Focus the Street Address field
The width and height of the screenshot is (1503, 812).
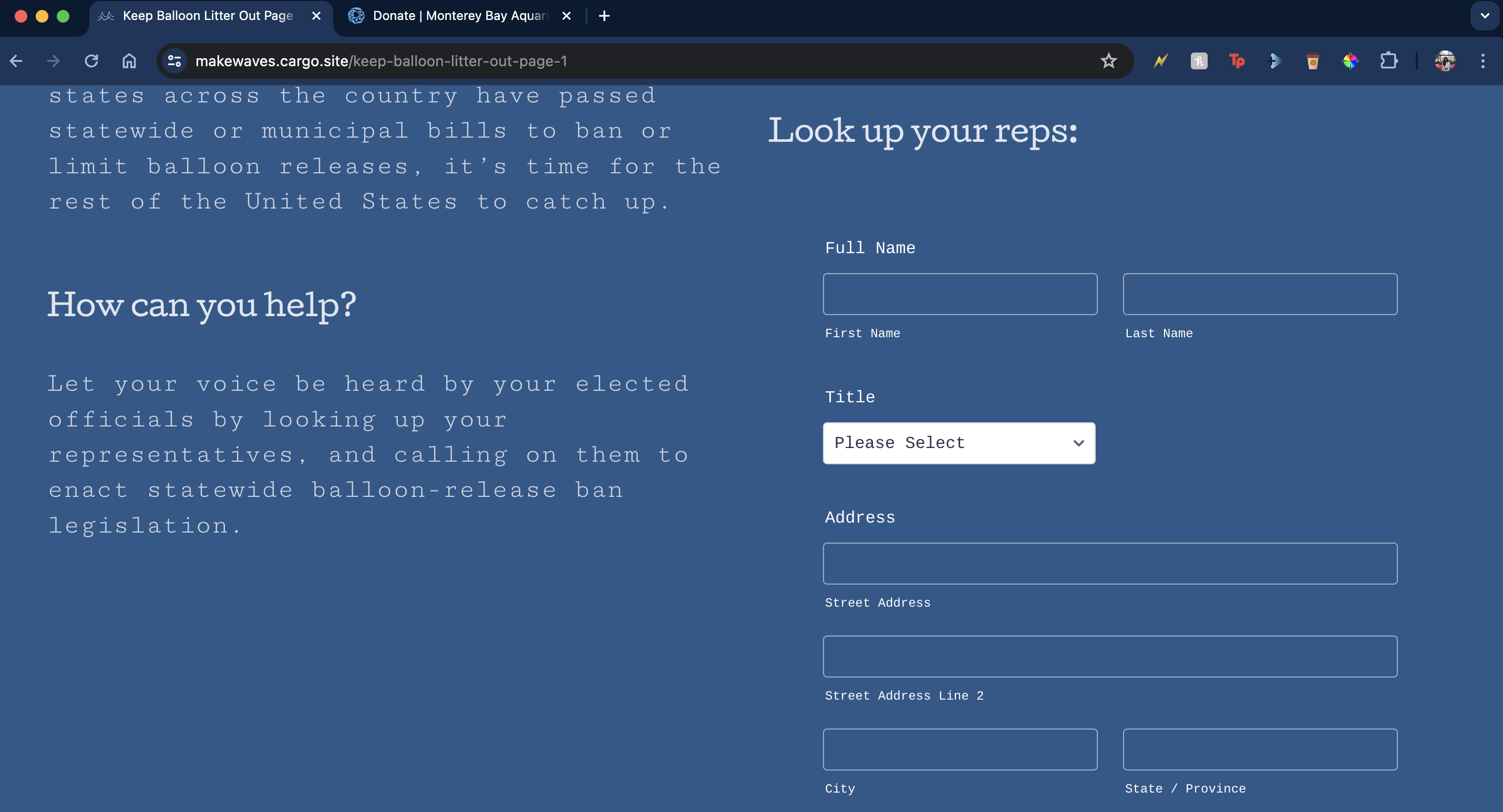pyautogui.click(x=1110, y=564)
